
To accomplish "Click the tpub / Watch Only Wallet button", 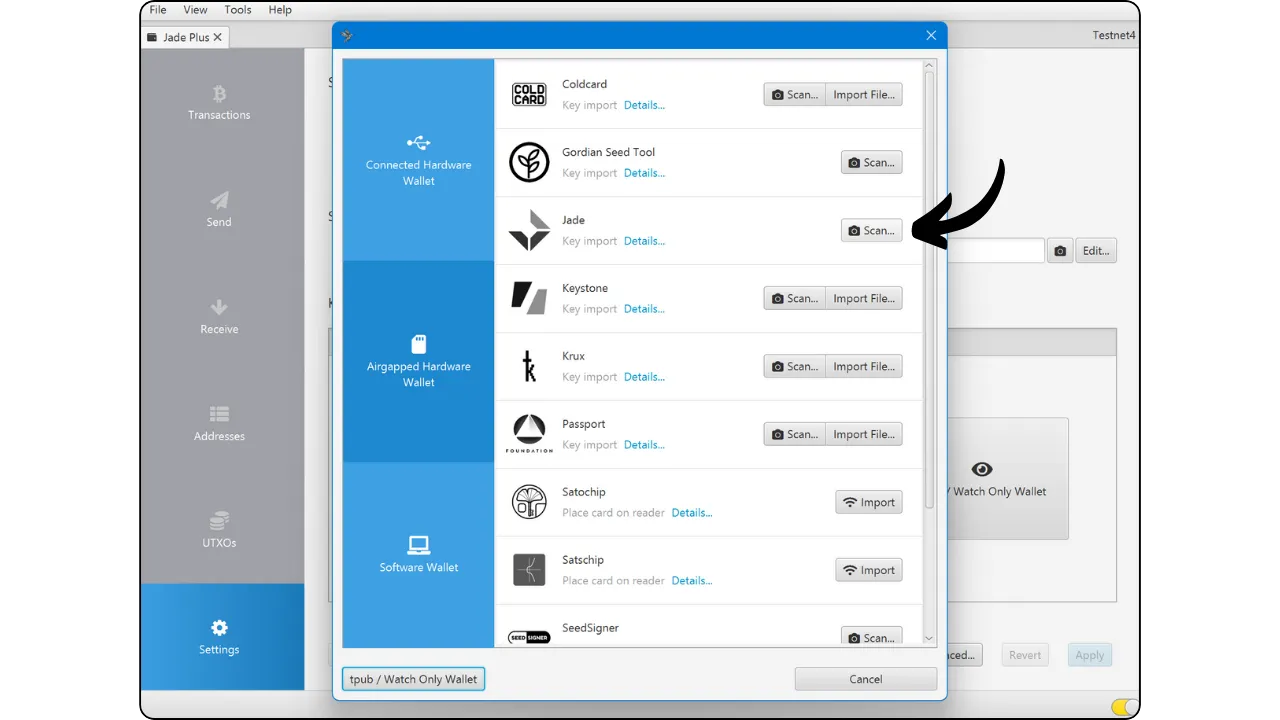I will tap(413, 679).
